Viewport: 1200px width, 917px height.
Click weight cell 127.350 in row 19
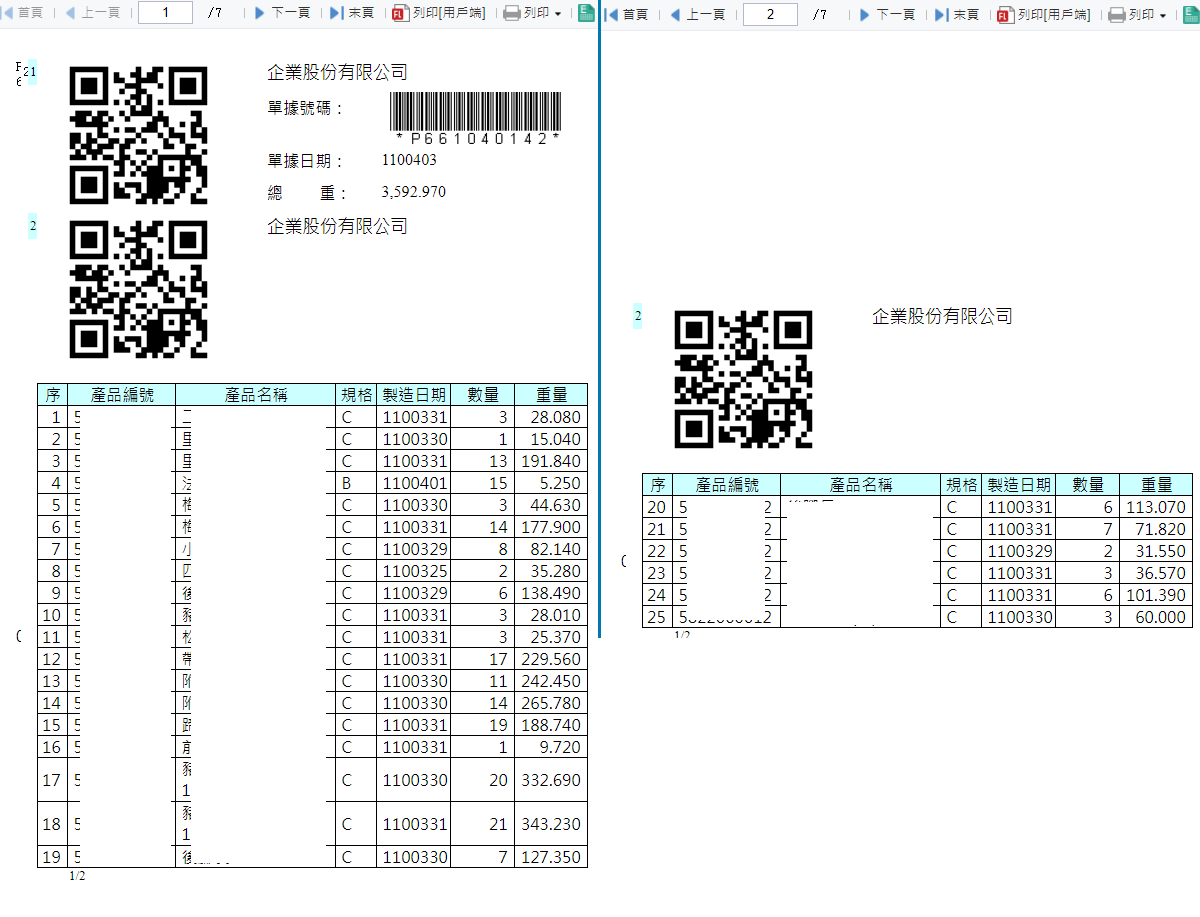pos(551,857)
